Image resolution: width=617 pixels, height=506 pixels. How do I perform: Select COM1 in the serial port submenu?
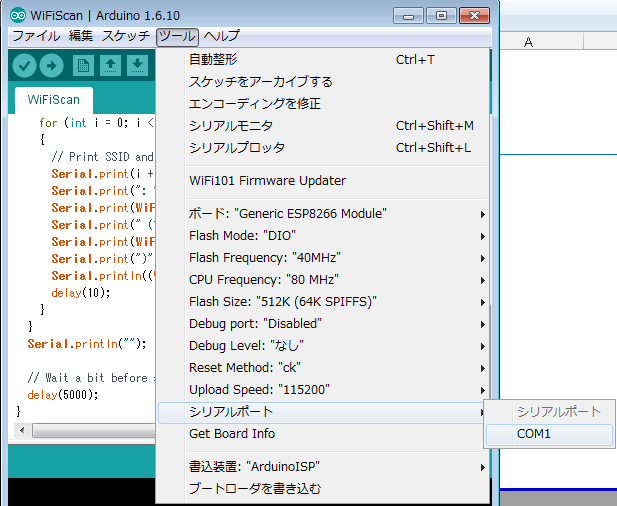point(549,434)
